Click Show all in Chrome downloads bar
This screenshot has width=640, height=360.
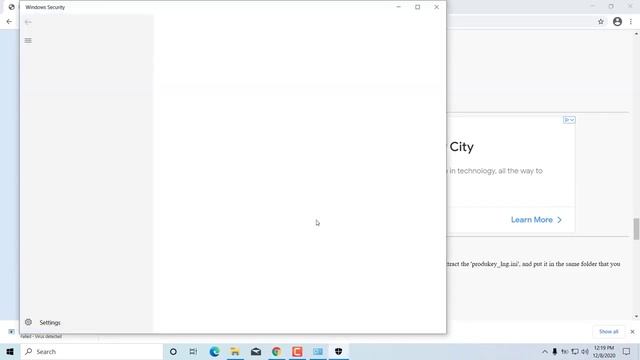(609, 331)
